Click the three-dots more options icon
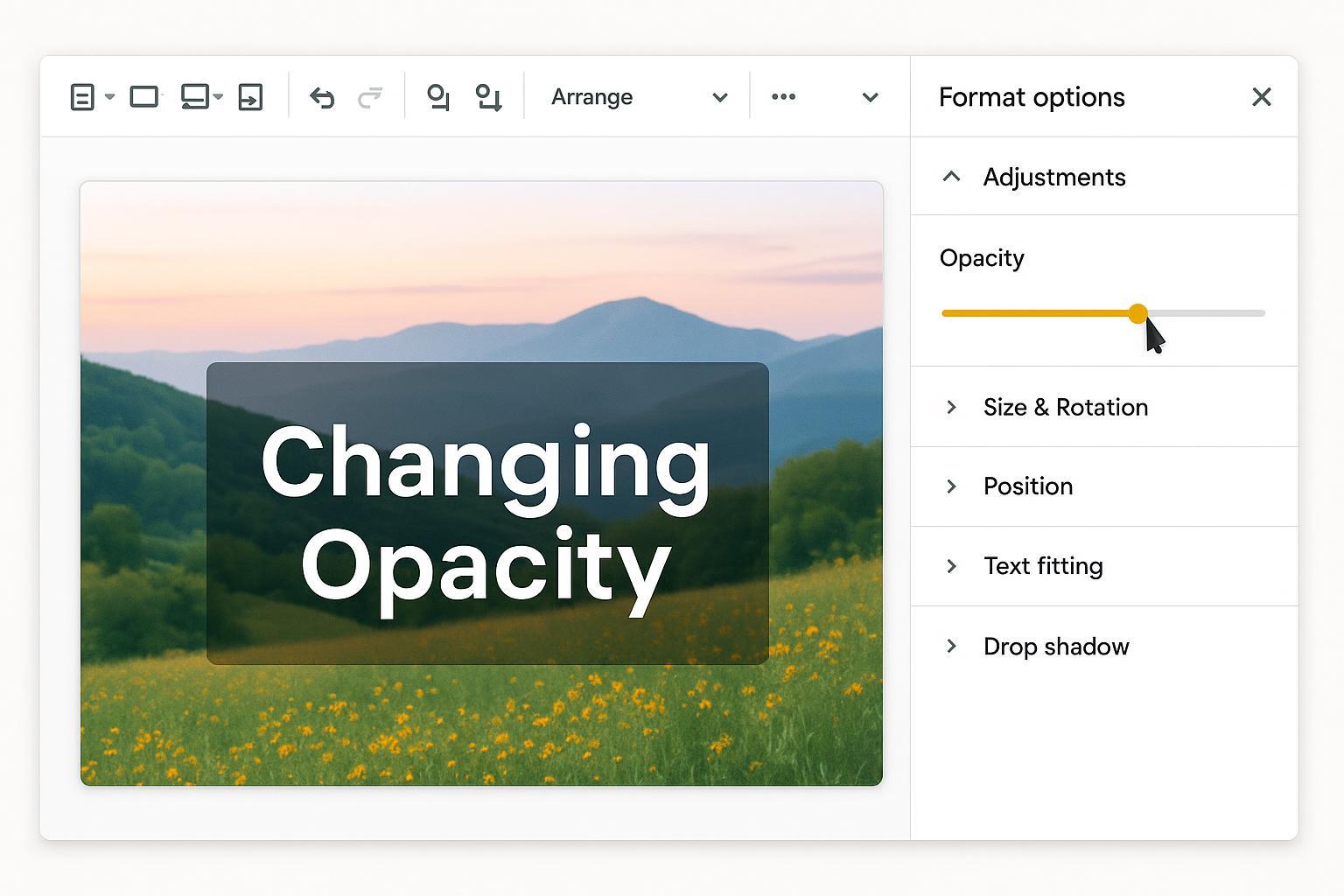 tap(783, 97)
